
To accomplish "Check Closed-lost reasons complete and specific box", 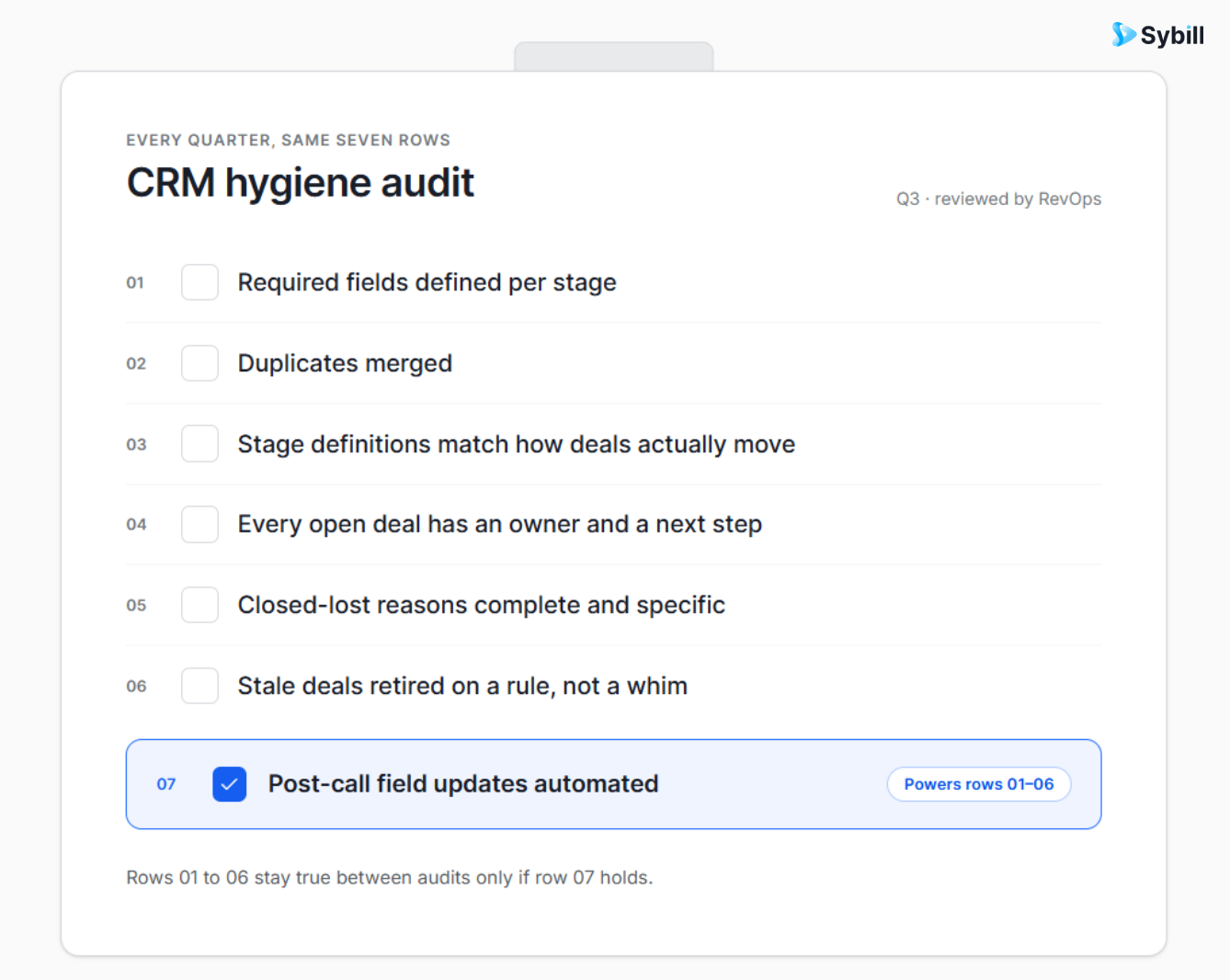I will pos(199,605).
